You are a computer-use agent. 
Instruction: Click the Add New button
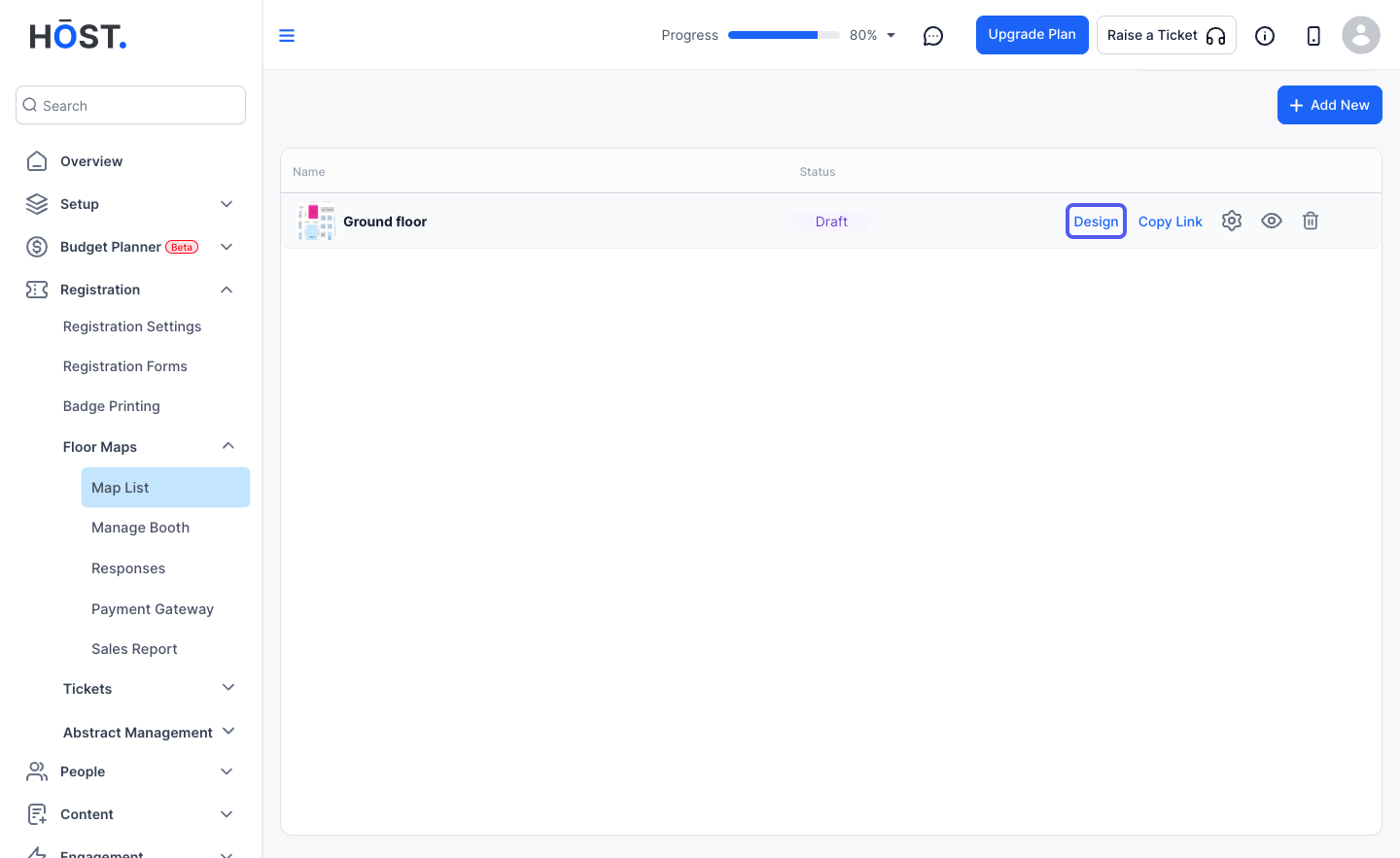click(1330, 105)
